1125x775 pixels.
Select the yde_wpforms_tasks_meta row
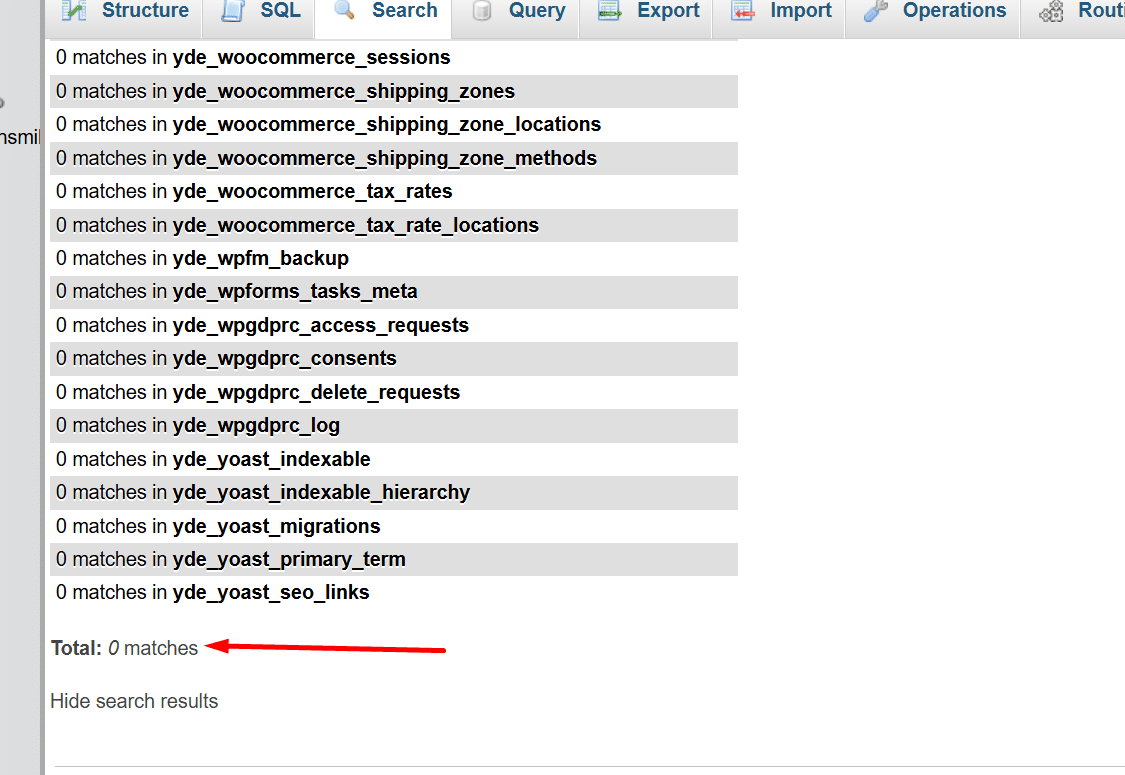394,291
